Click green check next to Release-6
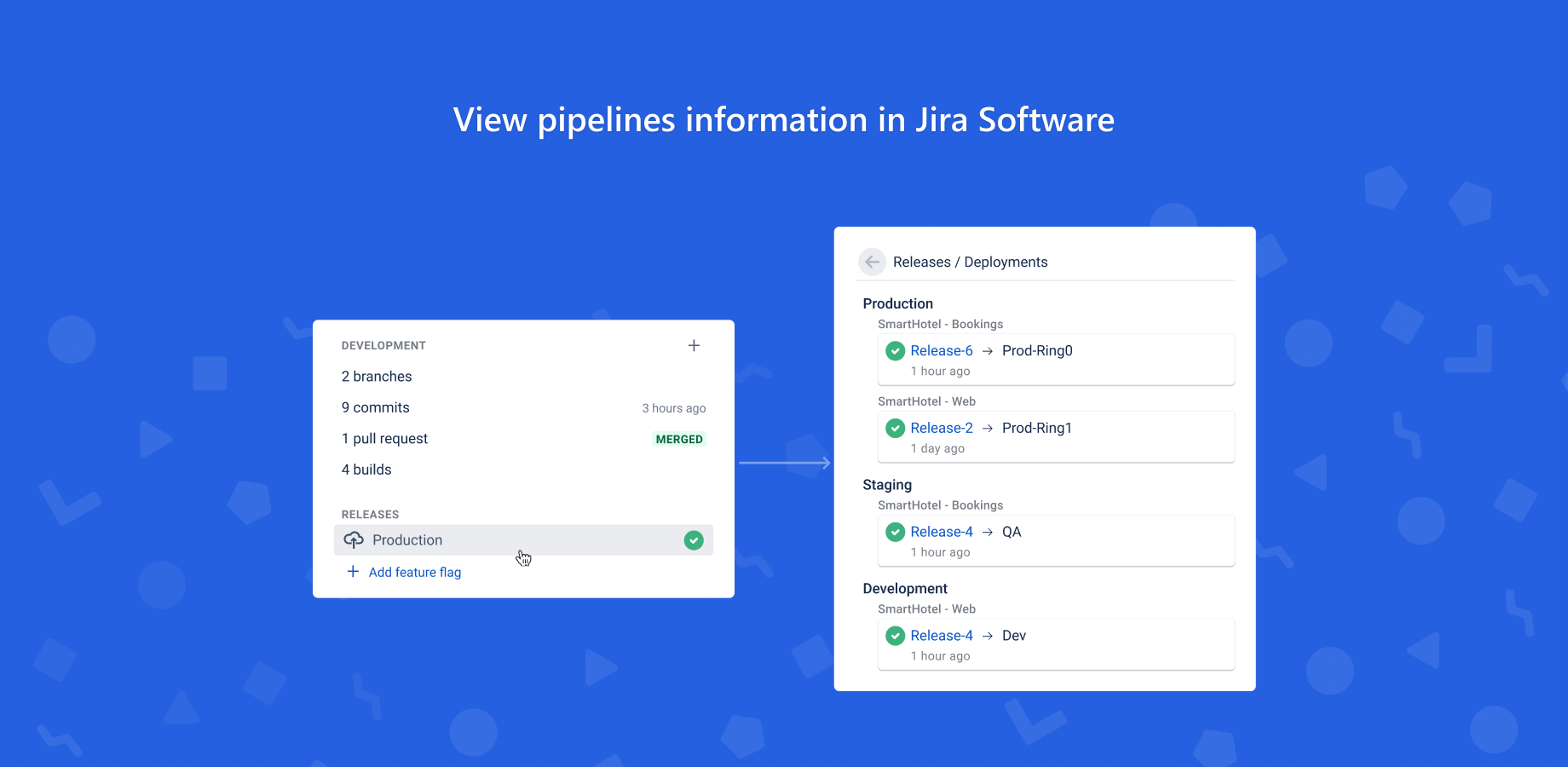Screen dimensions: 1568x767 tap(896, 351)
